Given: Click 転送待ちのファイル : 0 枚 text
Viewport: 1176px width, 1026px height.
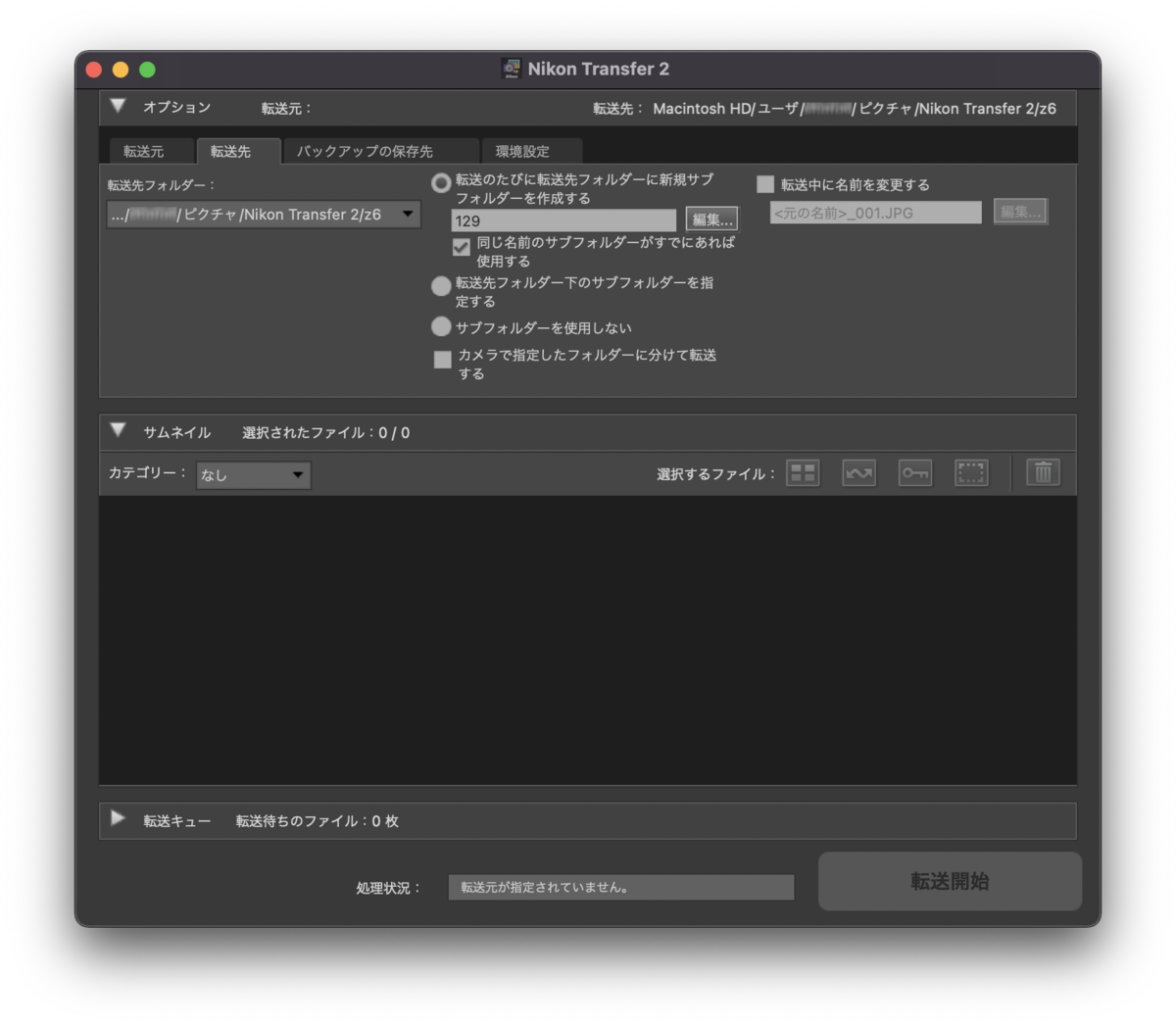Looking at the screenshot, I should [x=318, y=821].
